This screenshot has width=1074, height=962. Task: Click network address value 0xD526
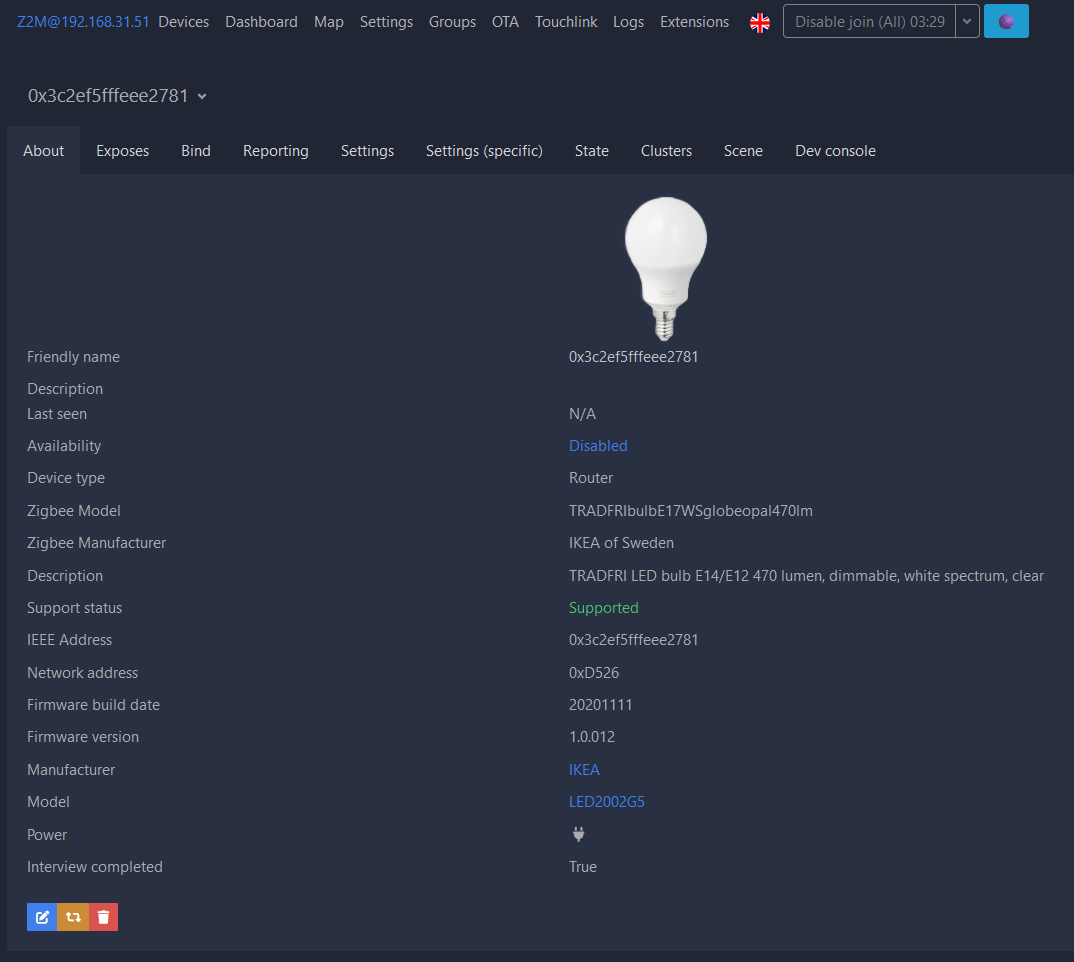click(x=594, y=673)
